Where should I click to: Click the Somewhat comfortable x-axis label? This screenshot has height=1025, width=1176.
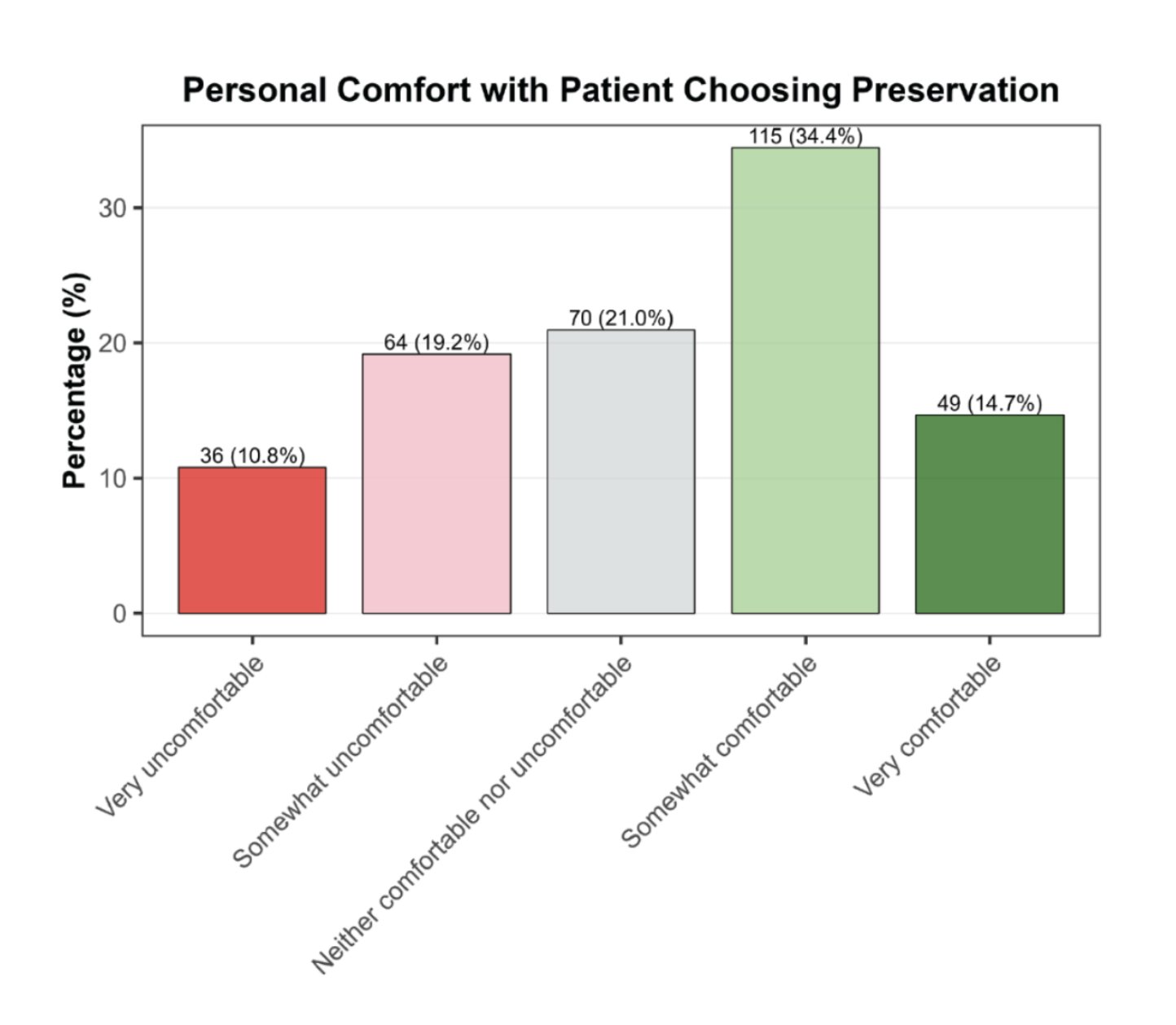[x=719, y=750]
